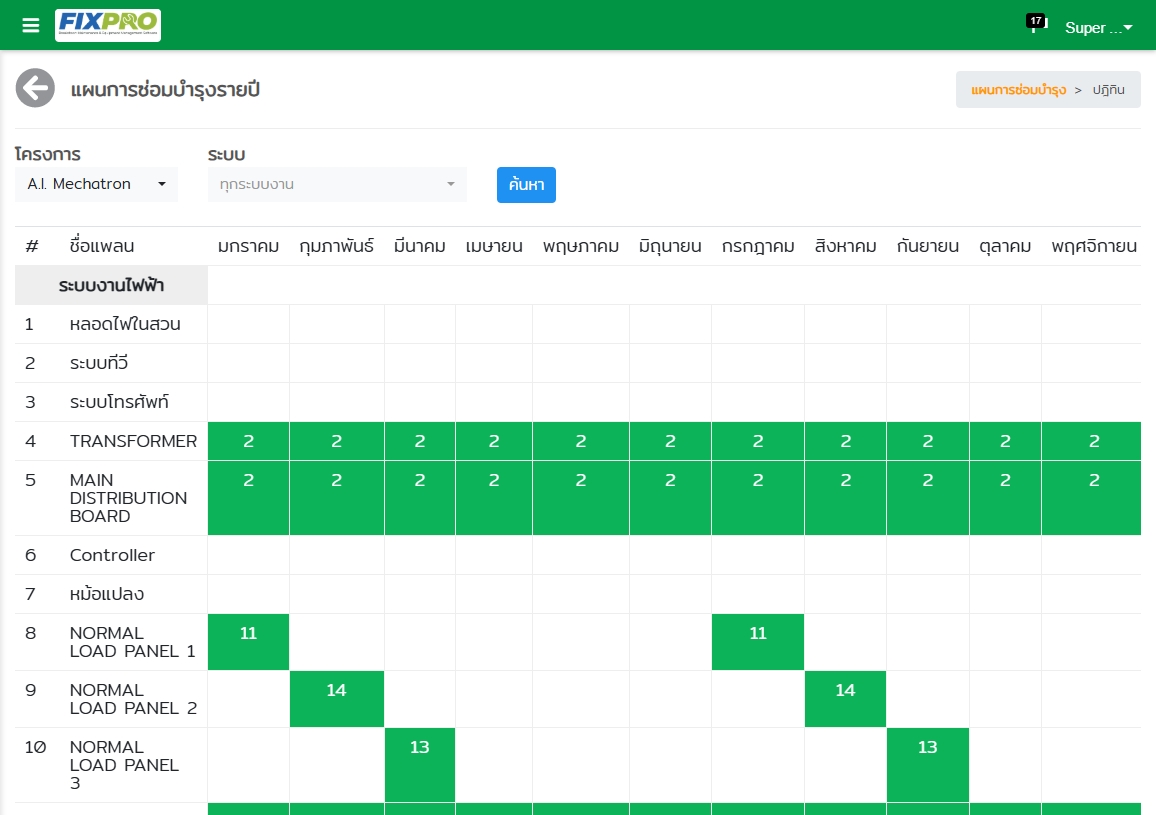
Task: Click the back arrow button
Action: pos(35,88)
